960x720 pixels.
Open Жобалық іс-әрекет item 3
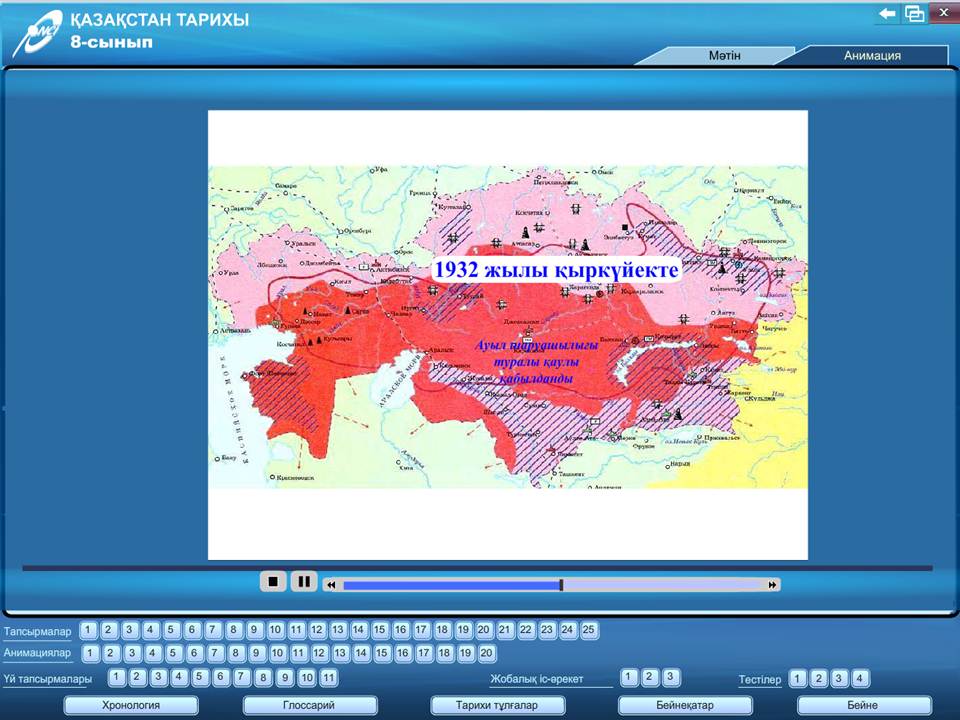tap(670, 677)
